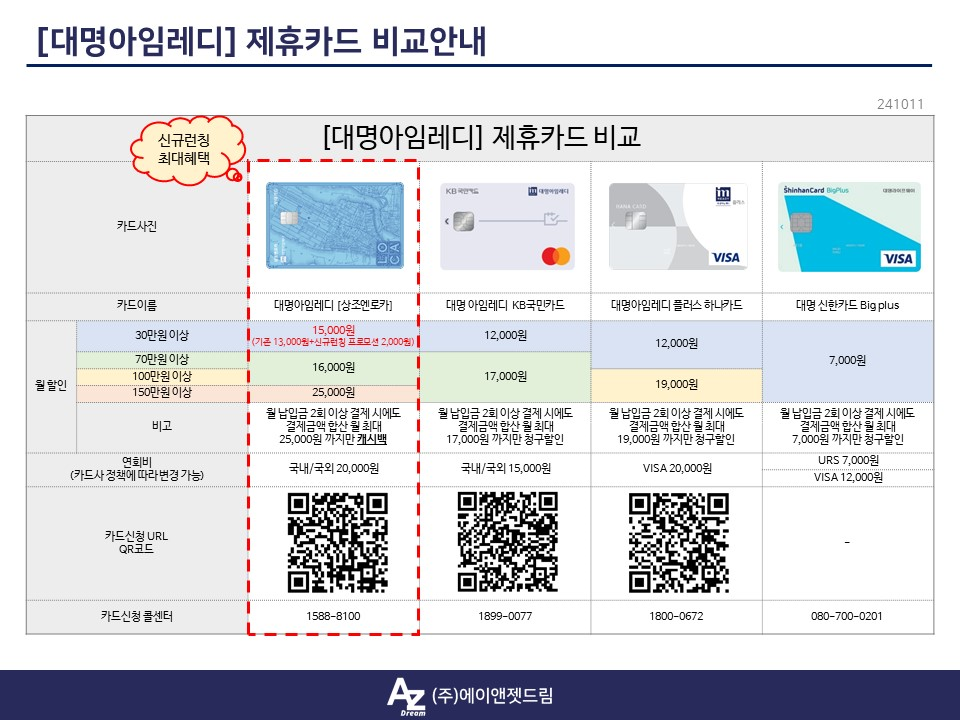Click call center number 080-700-0201

click(x=847, y=616)
